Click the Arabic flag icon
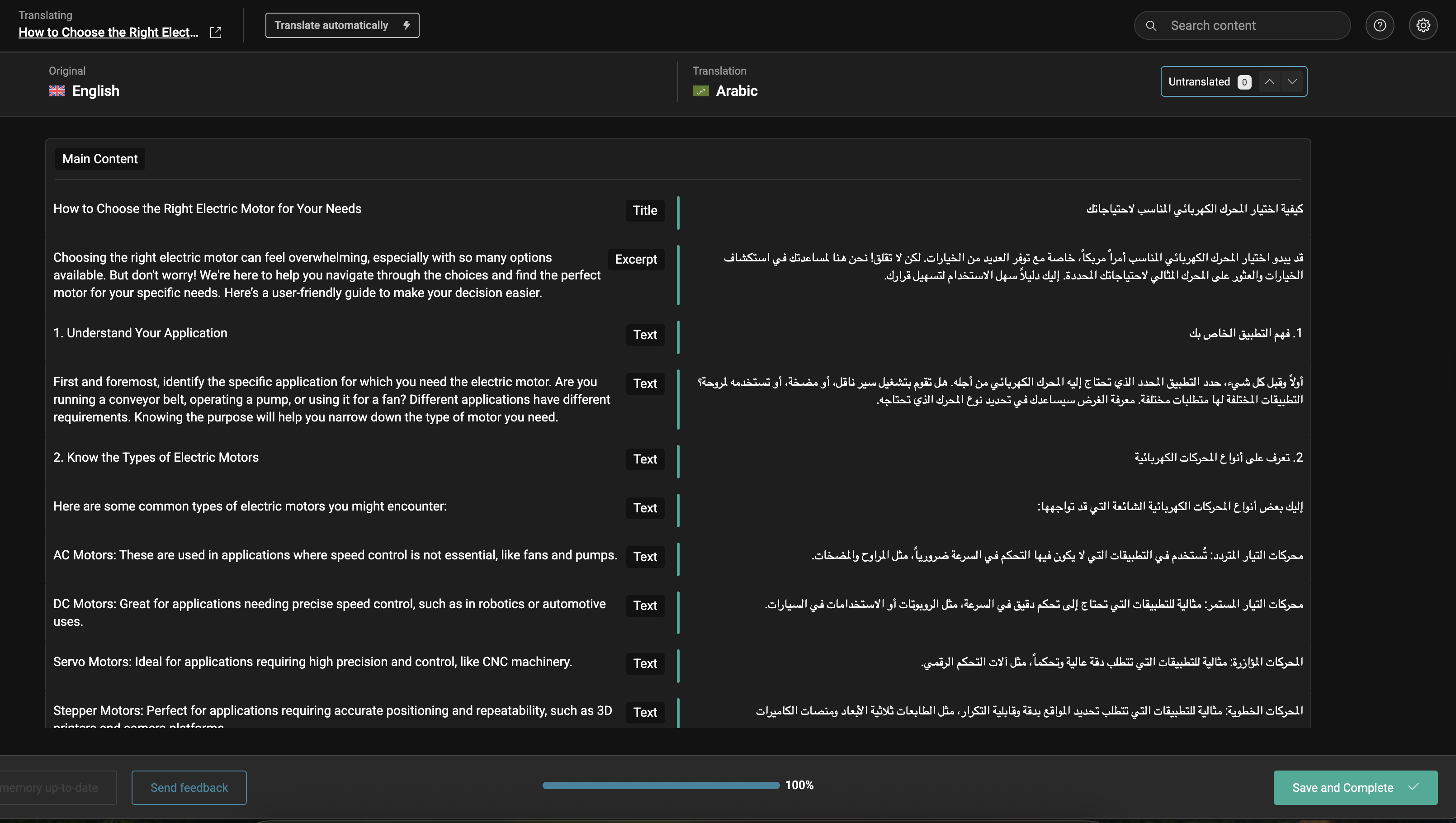The height and width of the screenshot is (823, 1456). [x=700, y=91]
